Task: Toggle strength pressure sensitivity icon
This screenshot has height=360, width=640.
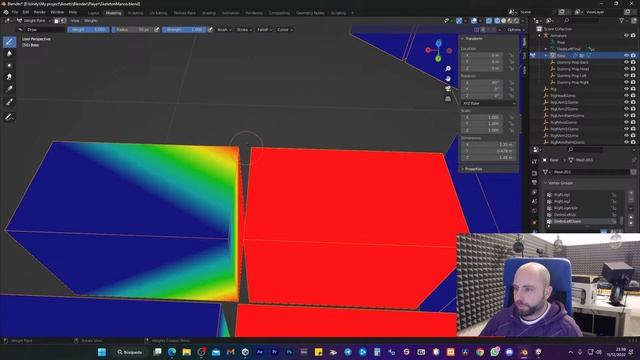Action: (x=210, y=30)
